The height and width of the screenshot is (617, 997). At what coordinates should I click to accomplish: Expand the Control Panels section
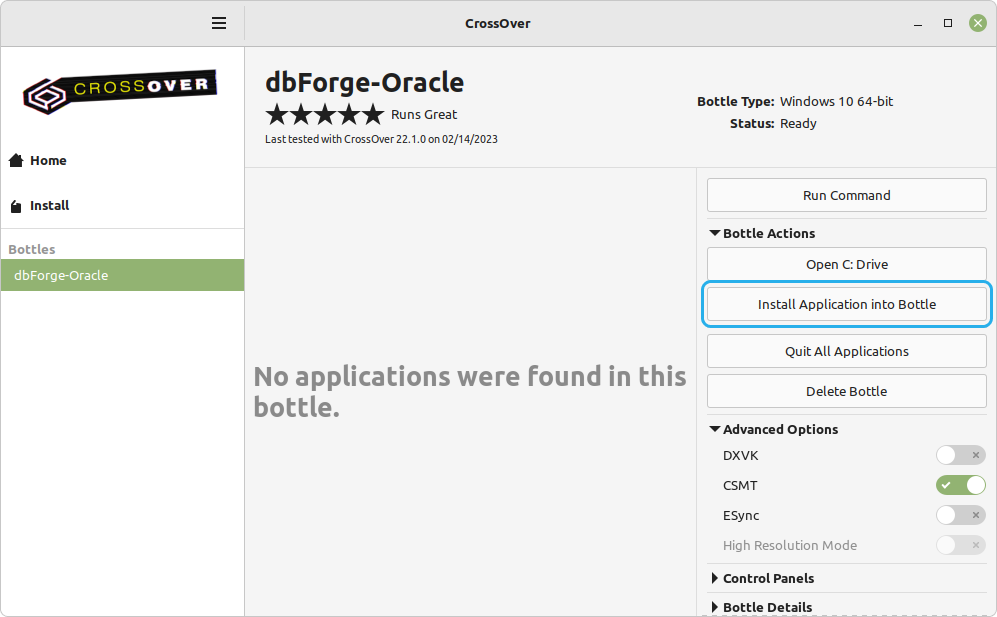[x=762, y=578]
